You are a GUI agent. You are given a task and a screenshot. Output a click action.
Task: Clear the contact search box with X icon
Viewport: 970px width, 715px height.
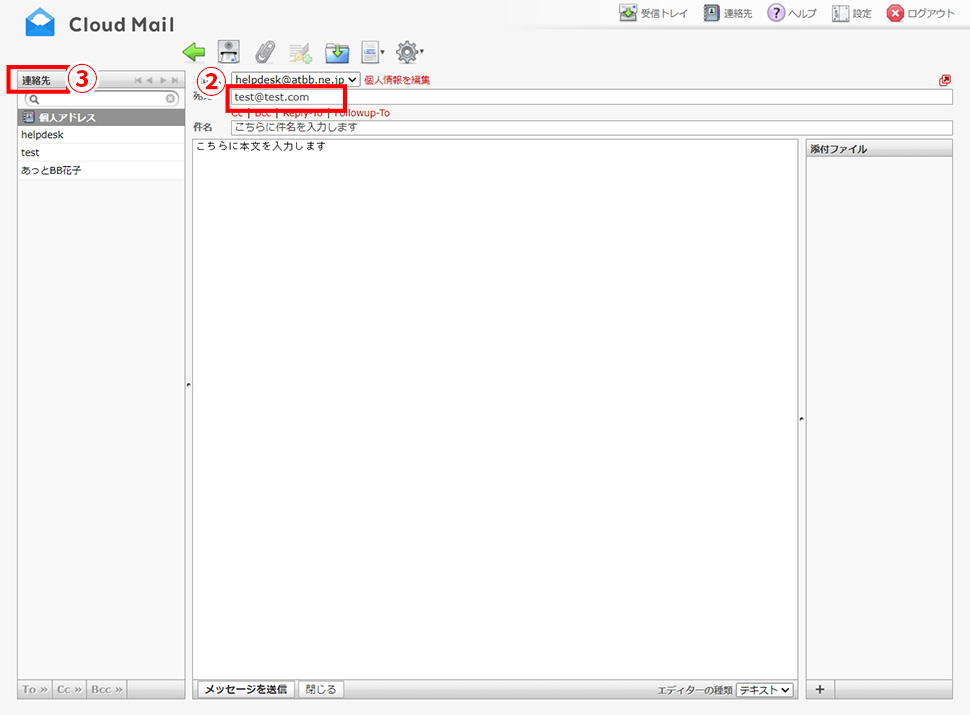(x=171, y=99)
